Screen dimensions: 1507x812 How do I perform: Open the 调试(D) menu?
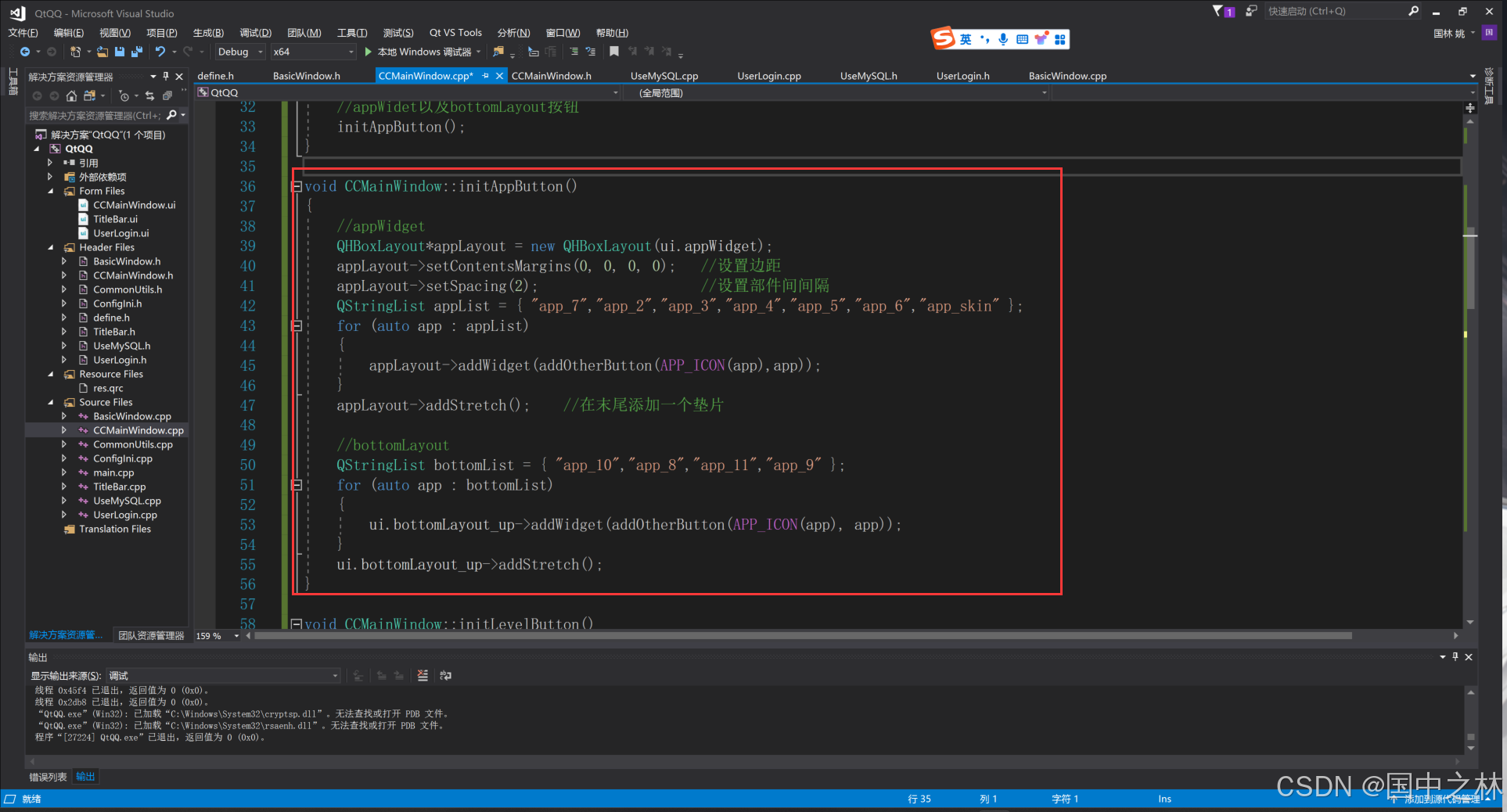click(x=255, y=32)
